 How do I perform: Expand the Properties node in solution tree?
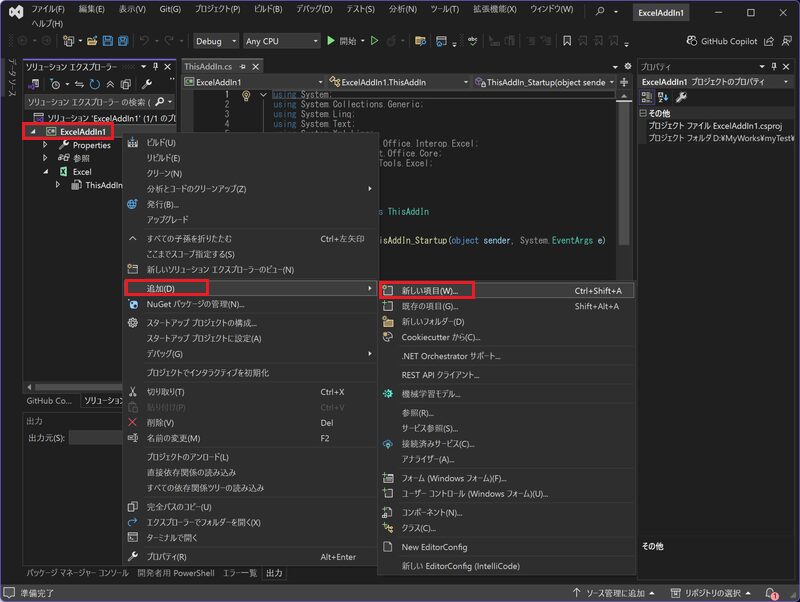(x=45, y=145)
